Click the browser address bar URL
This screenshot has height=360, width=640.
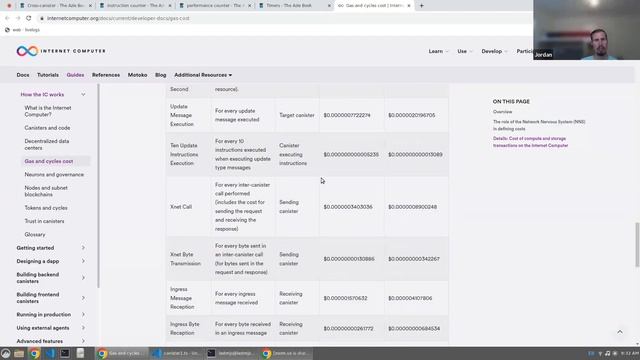click(x=118, y=18)
